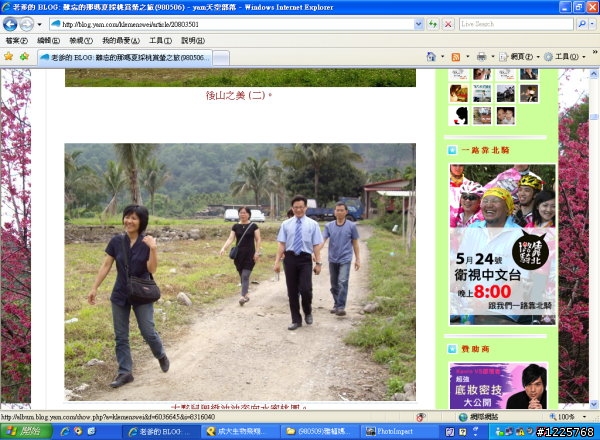
Task: Open the search provider options dropdown
Action: [592, 24]
